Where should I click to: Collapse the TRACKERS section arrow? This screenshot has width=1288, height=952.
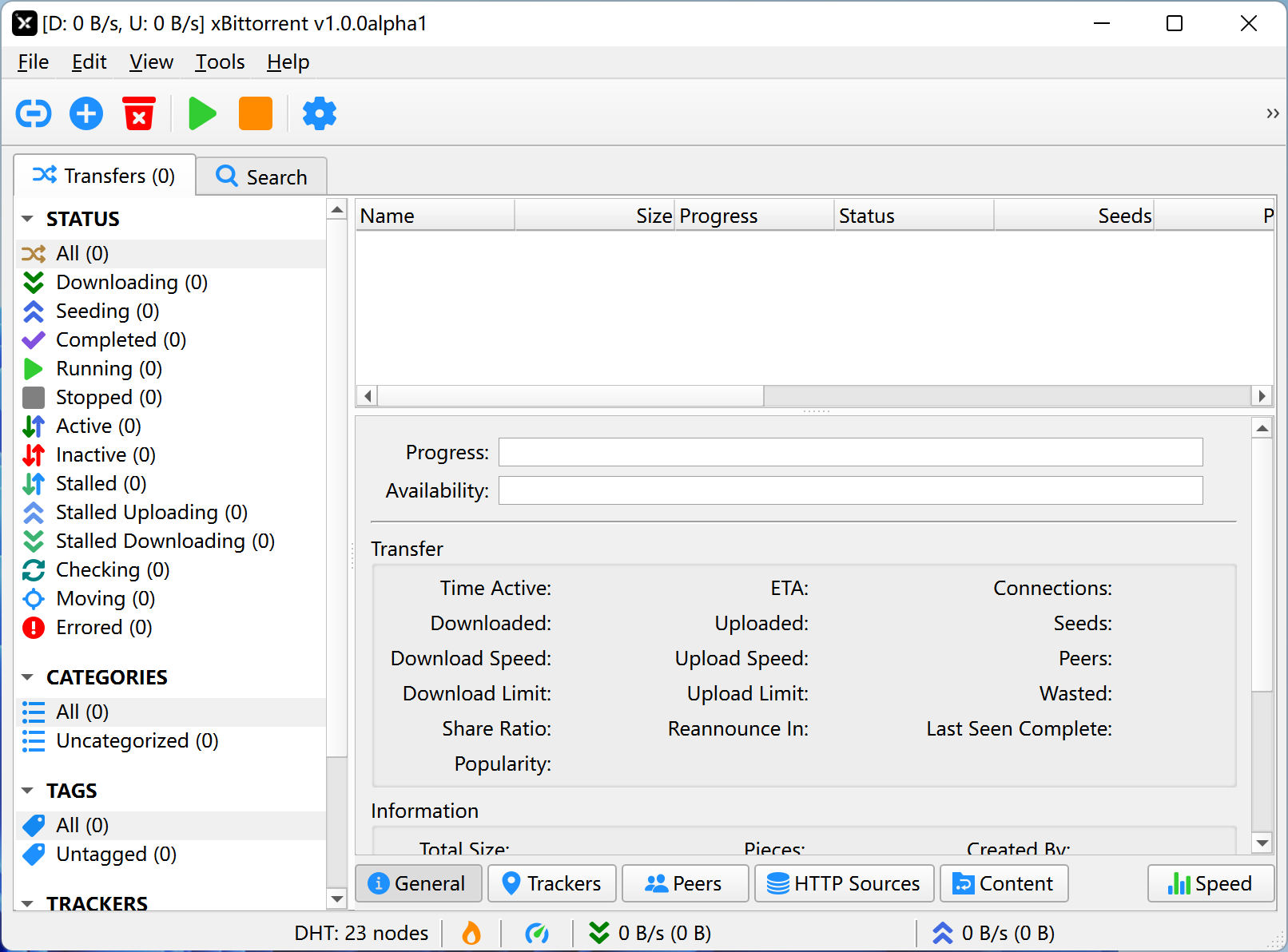point(28,904)
